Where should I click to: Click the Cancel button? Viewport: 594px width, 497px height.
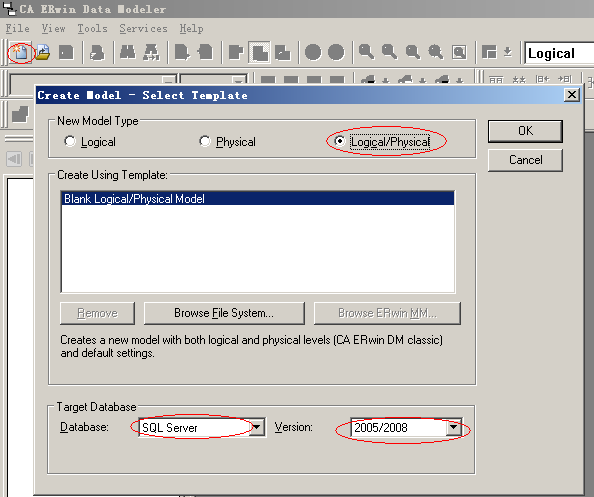coord(525,160)
